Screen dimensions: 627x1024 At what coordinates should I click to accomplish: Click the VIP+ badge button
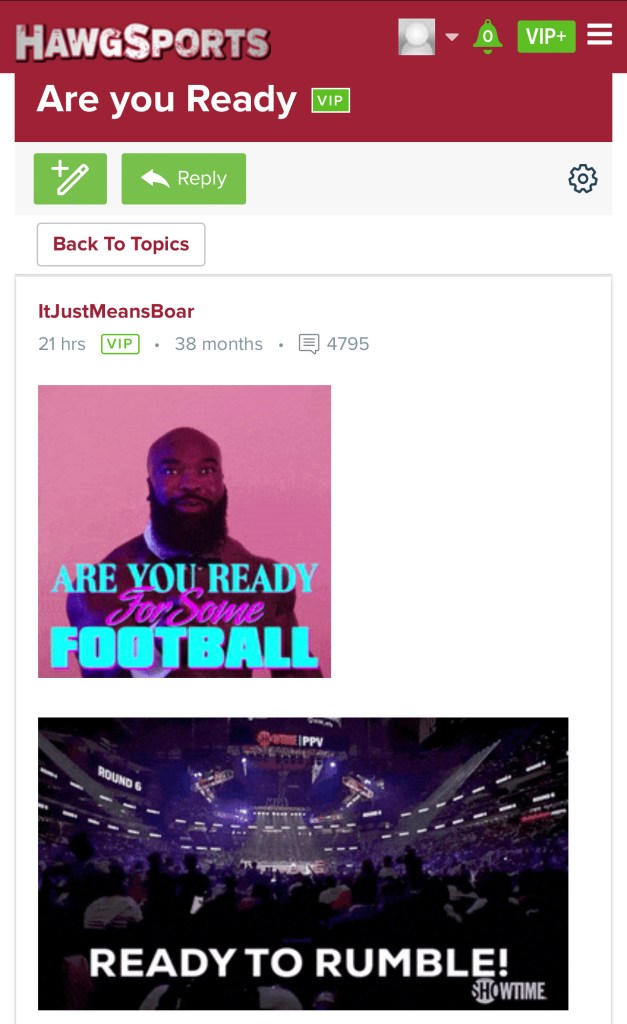[x=546, y=37]
